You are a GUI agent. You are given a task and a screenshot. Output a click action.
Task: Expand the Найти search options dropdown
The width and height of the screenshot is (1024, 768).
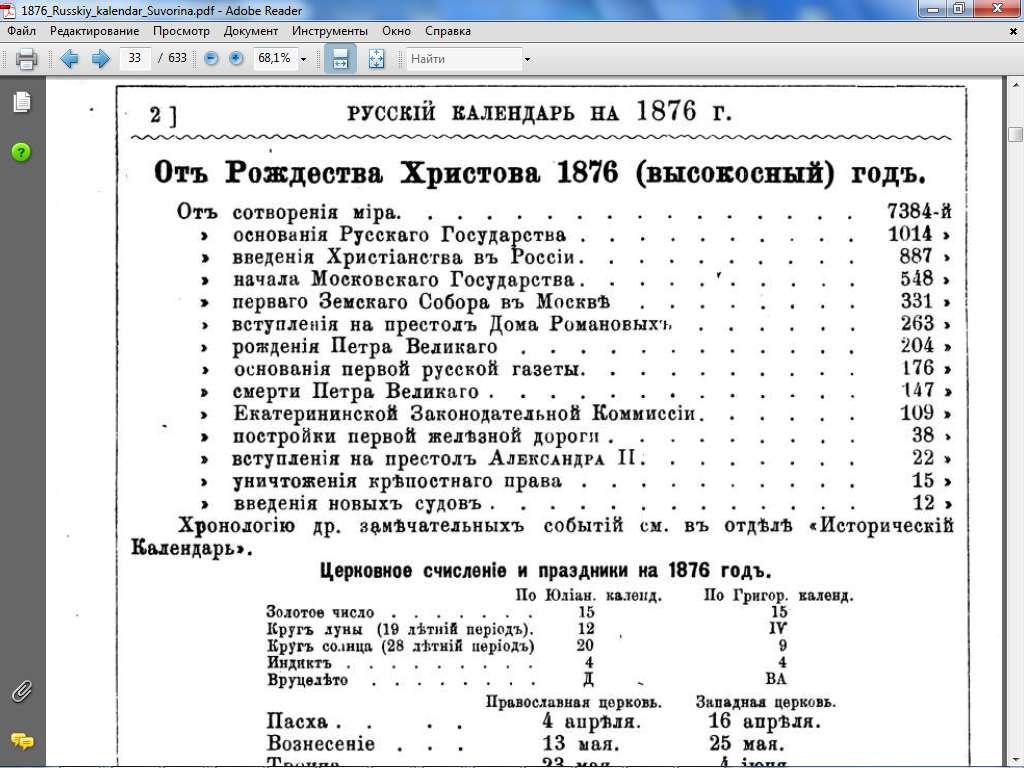click(x=527, y=59)
